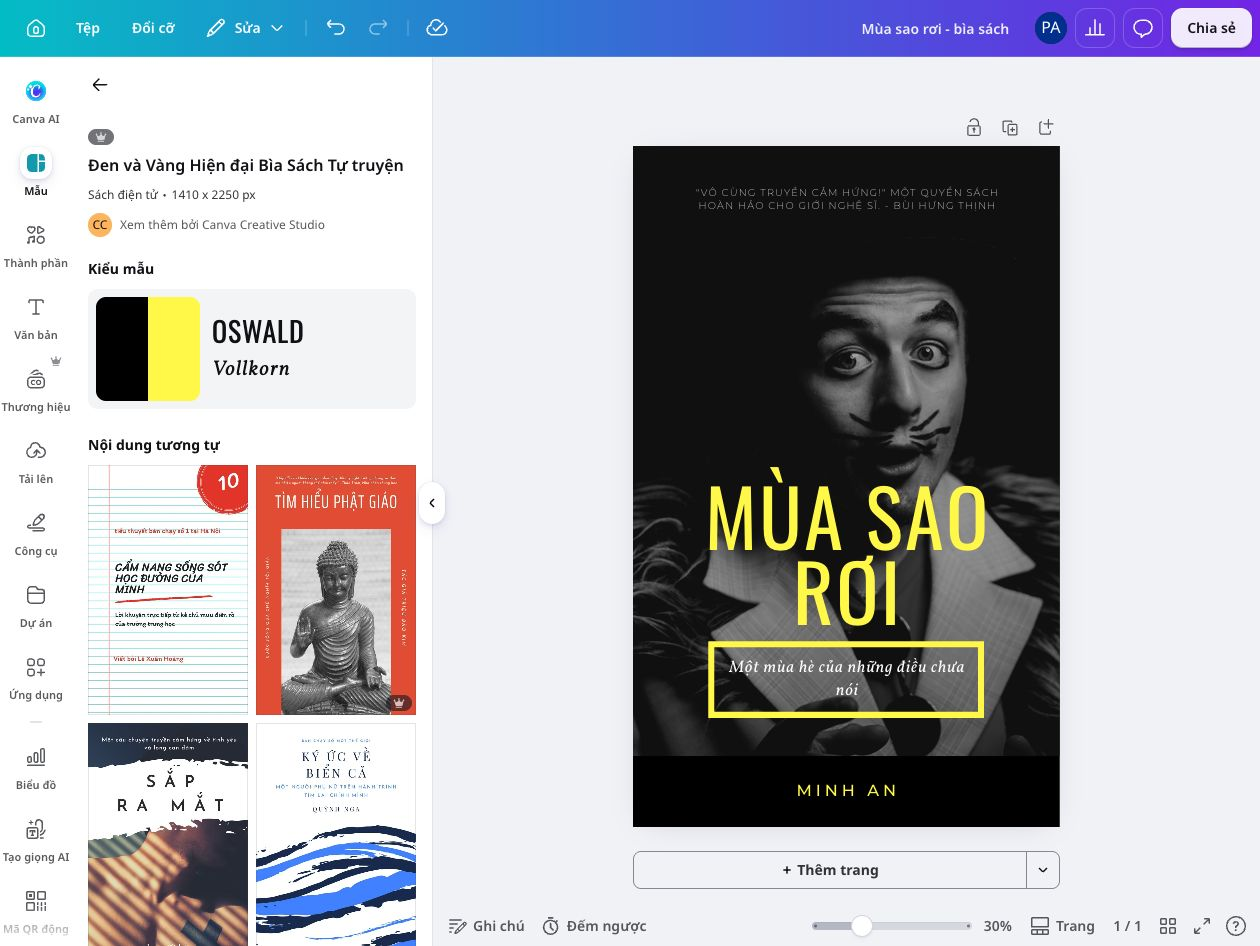Edit the design title Mùa sao rơi - bìa sách
The height and width of the screenshot is (946, 1260).
point(935,29)
